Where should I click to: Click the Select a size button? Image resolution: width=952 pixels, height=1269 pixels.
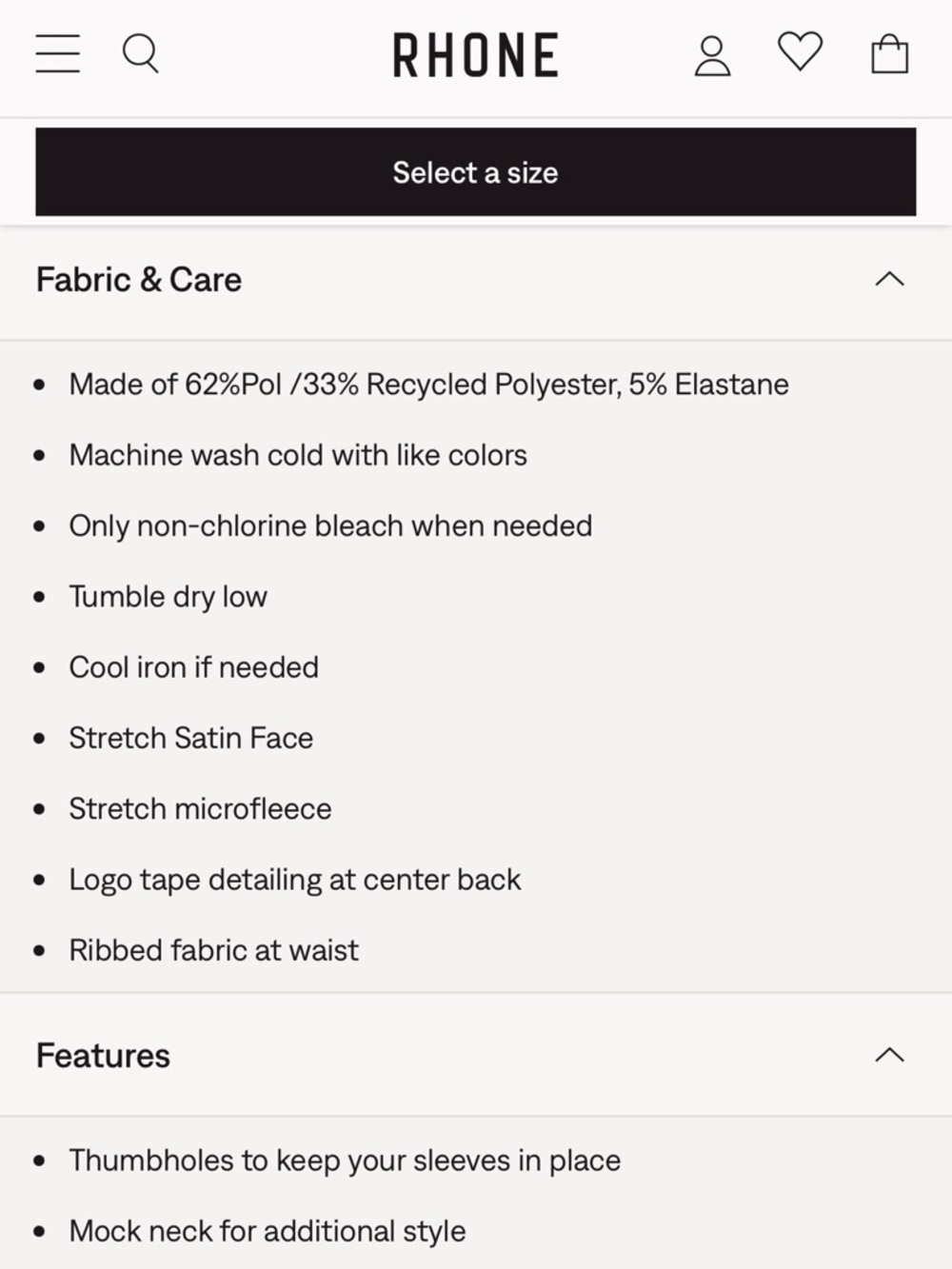[x=476, y=172]
